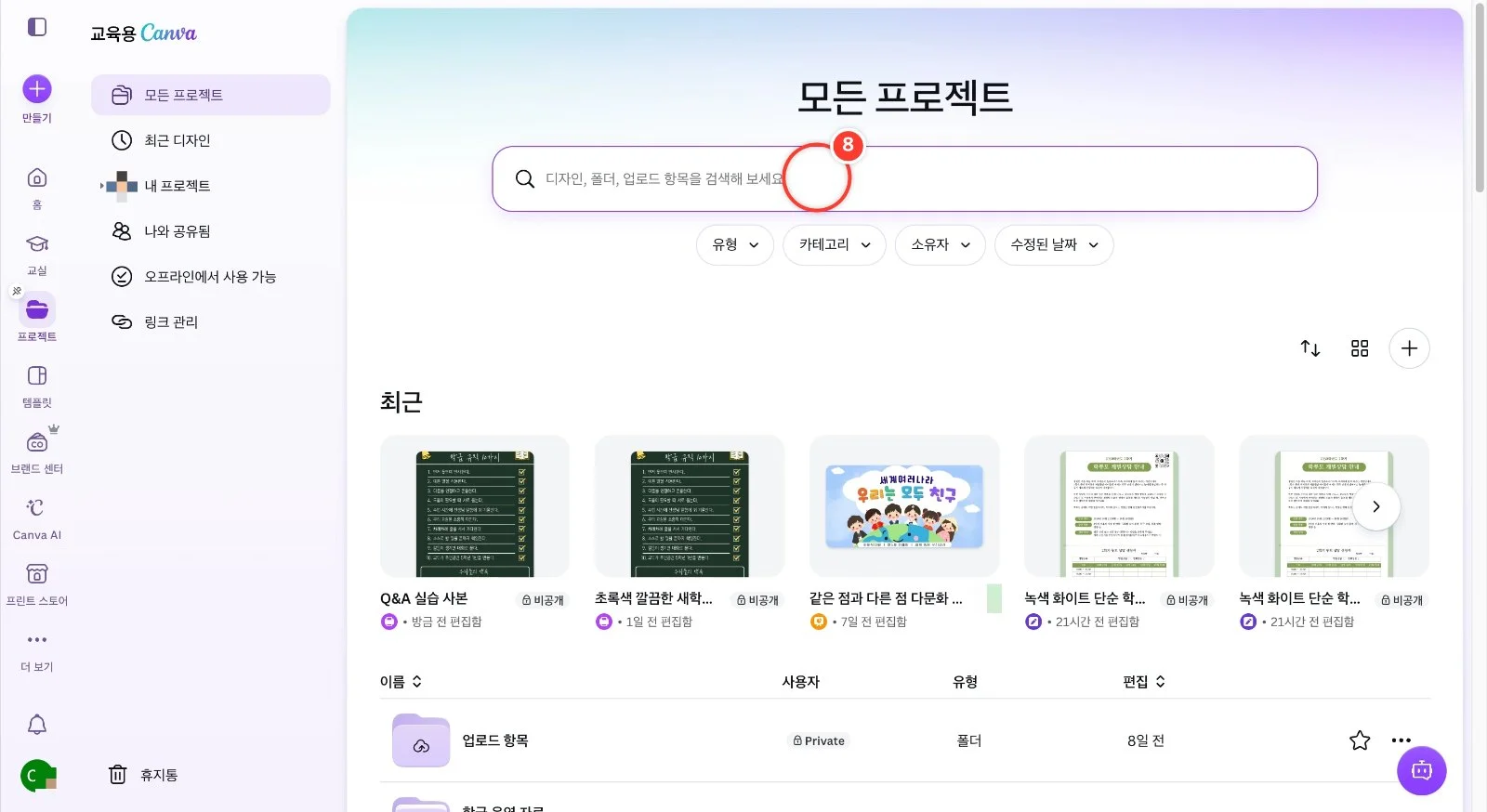Select 모든 프로젝트 in the sidebar

tap(211, 95)
